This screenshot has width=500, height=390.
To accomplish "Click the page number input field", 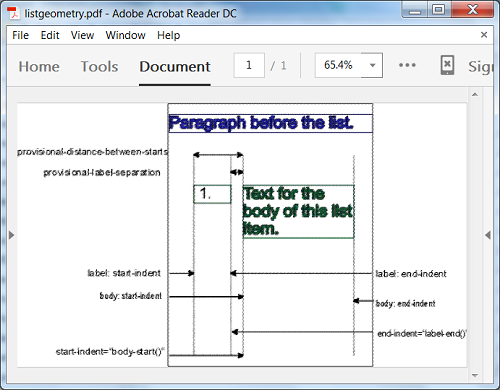I will (x=249, y=65).
